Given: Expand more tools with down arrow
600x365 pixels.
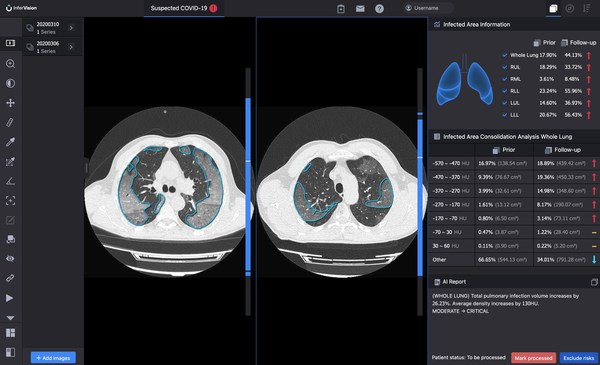Looking at the screenshot, I should coord(10,318).
